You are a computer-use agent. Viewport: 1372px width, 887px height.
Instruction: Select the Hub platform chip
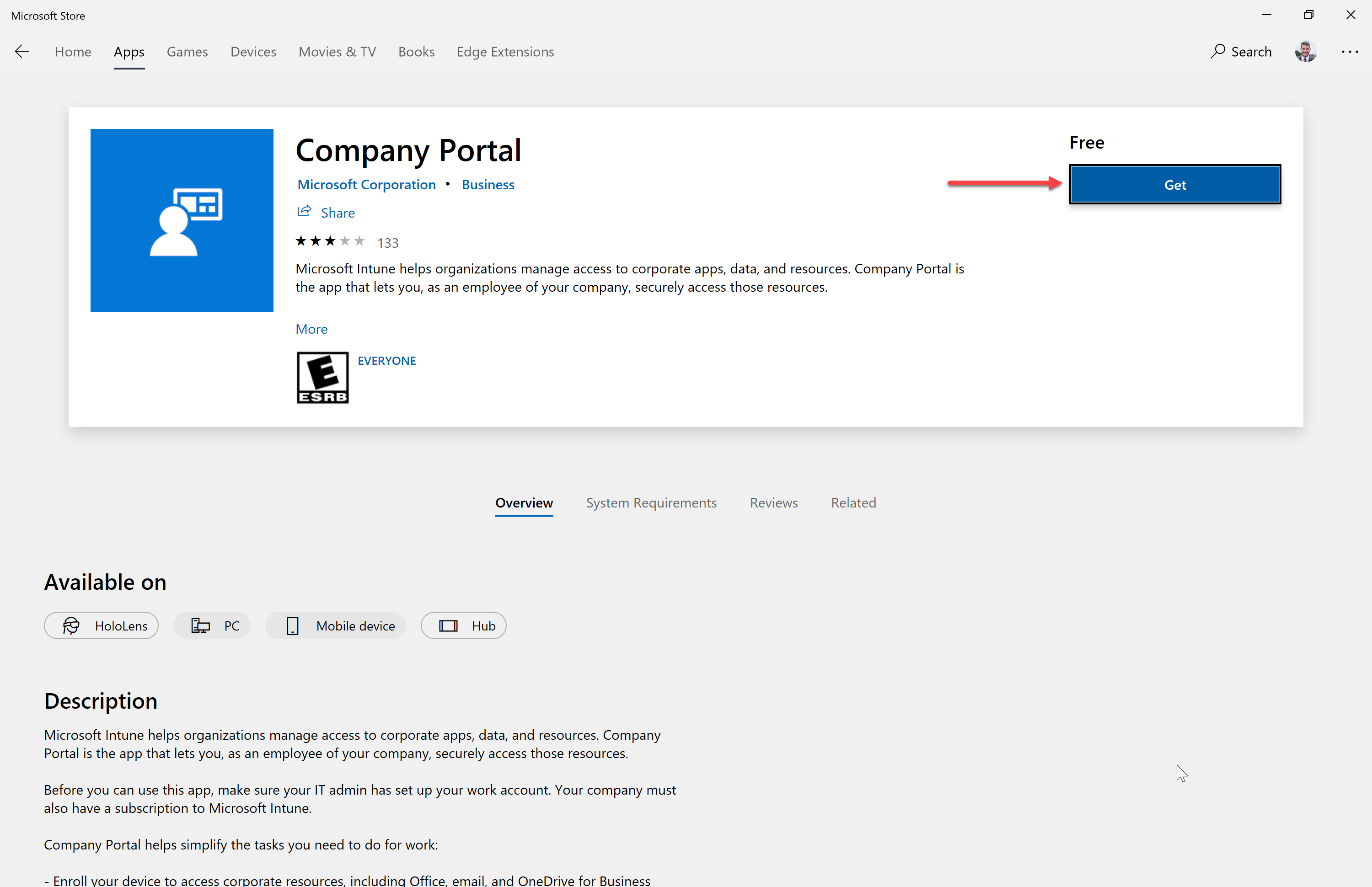click(464, 625)
